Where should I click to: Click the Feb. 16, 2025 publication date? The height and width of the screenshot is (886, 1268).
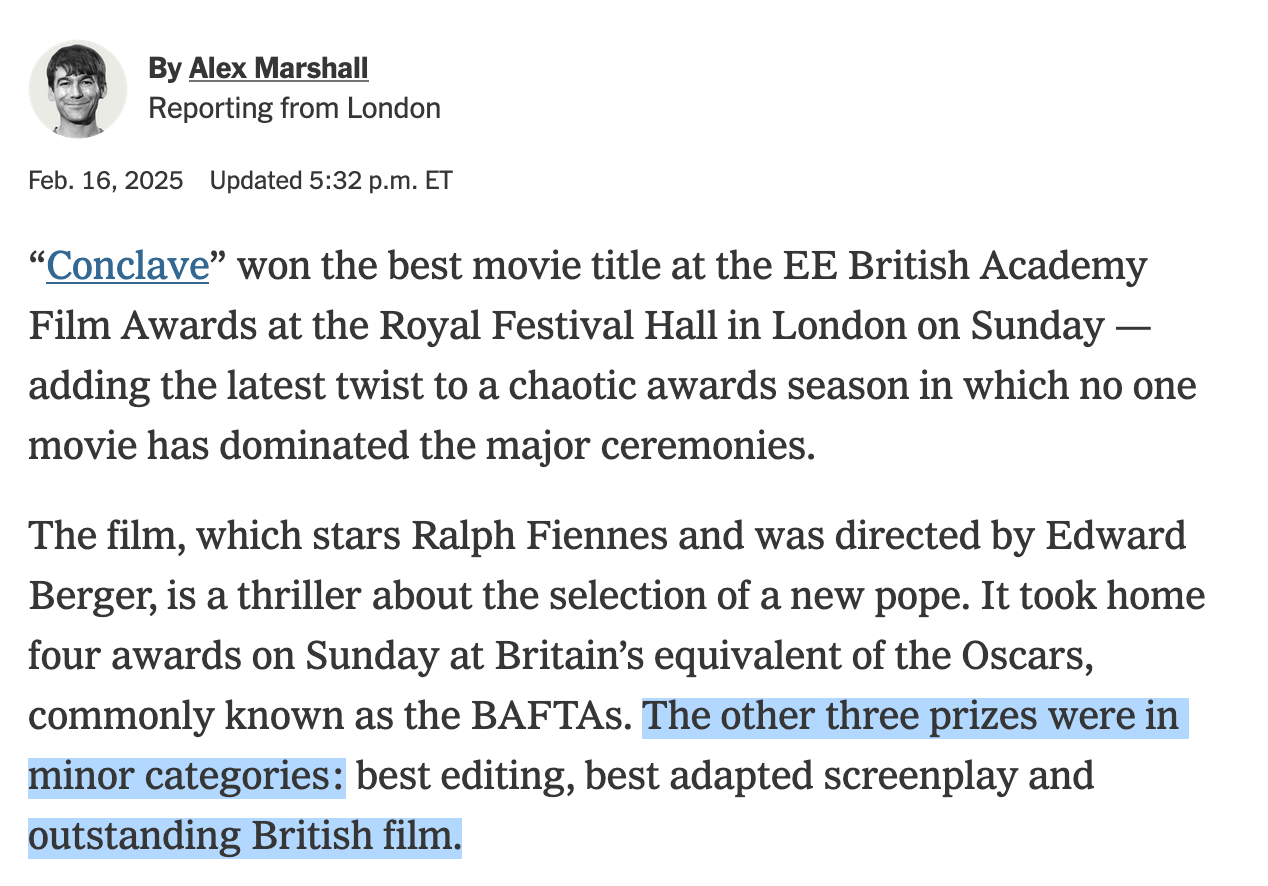tap(106, 181)
